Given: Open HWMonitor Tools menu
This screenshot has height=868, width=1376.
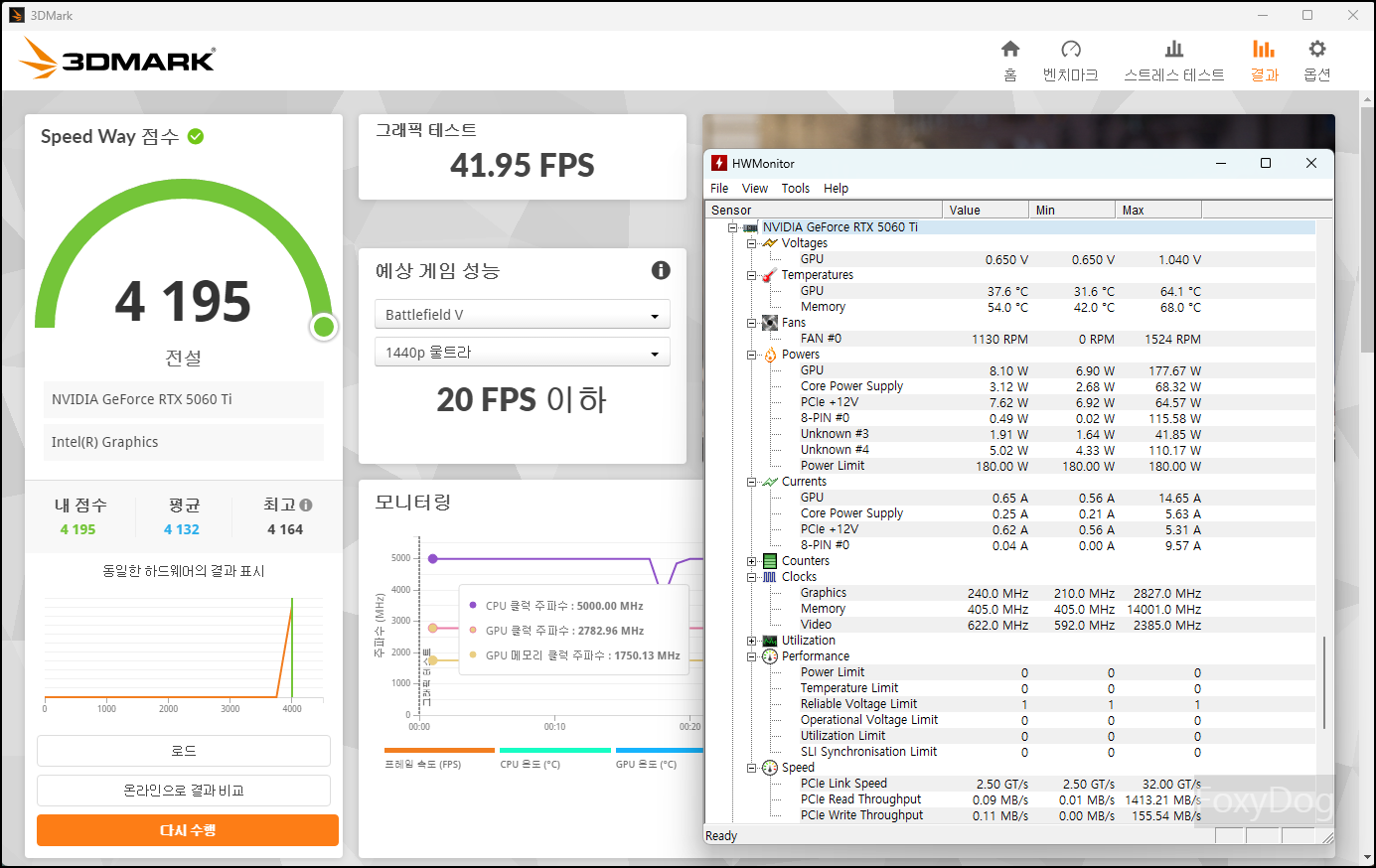Looking at the screenshot, I should pyautogui.click(x=796, y=188).
